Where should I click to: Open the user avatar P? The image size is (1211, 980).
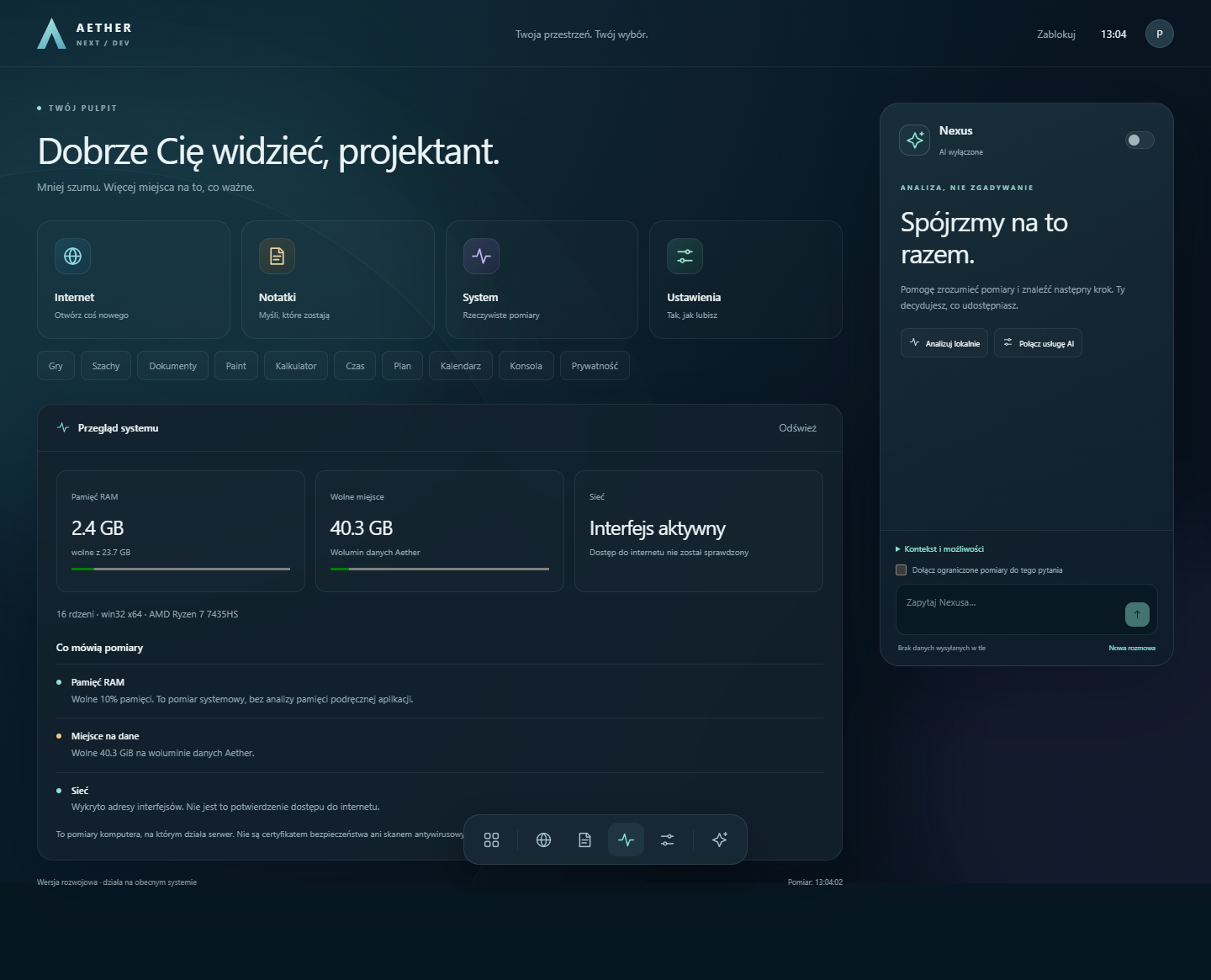point(1160,34)
